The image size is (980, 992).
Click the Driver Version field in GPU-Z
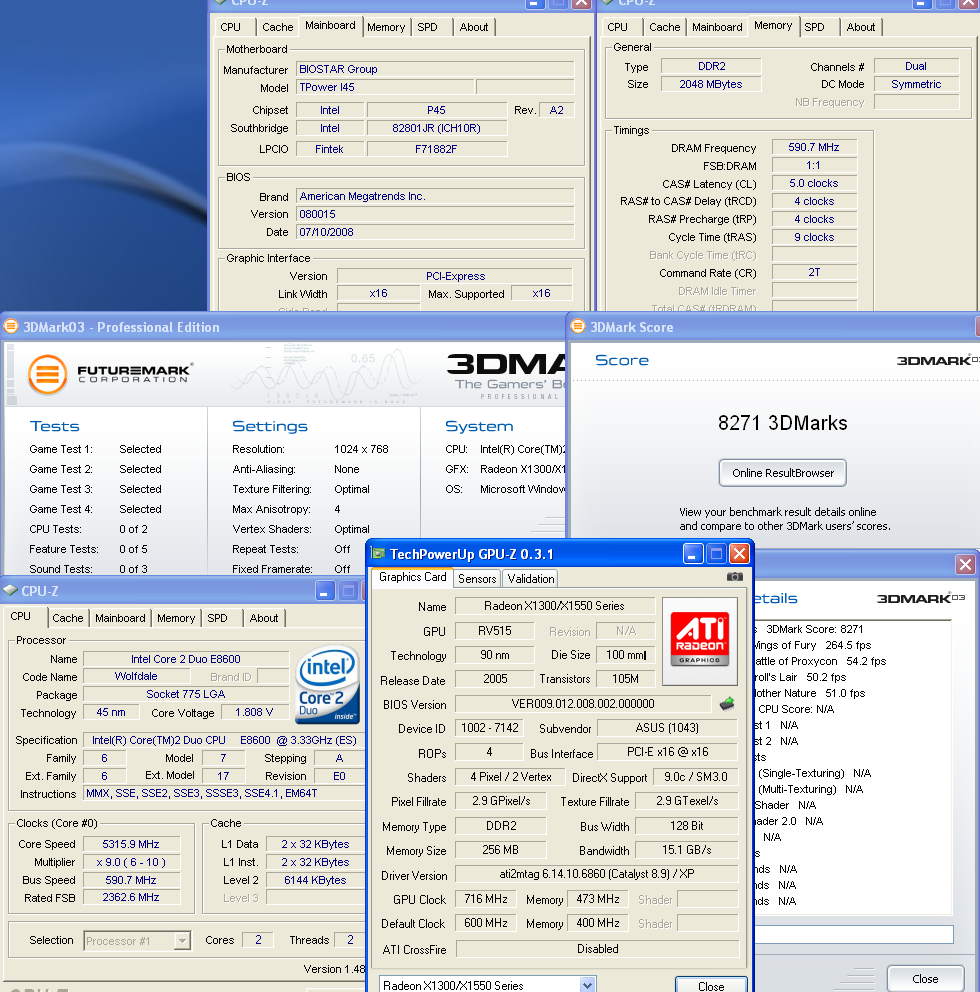point(597,874)
